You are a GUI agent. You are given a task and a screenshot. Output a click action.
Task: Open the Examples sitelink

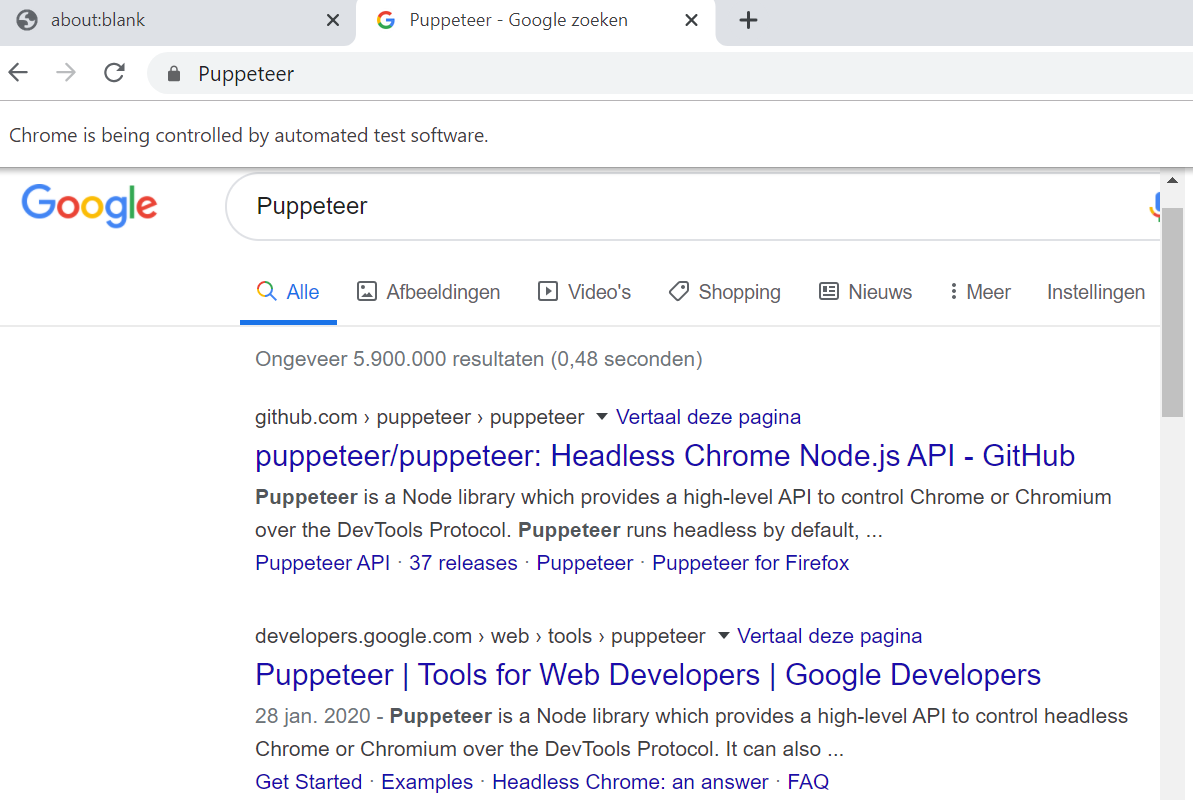click(427, 782)
